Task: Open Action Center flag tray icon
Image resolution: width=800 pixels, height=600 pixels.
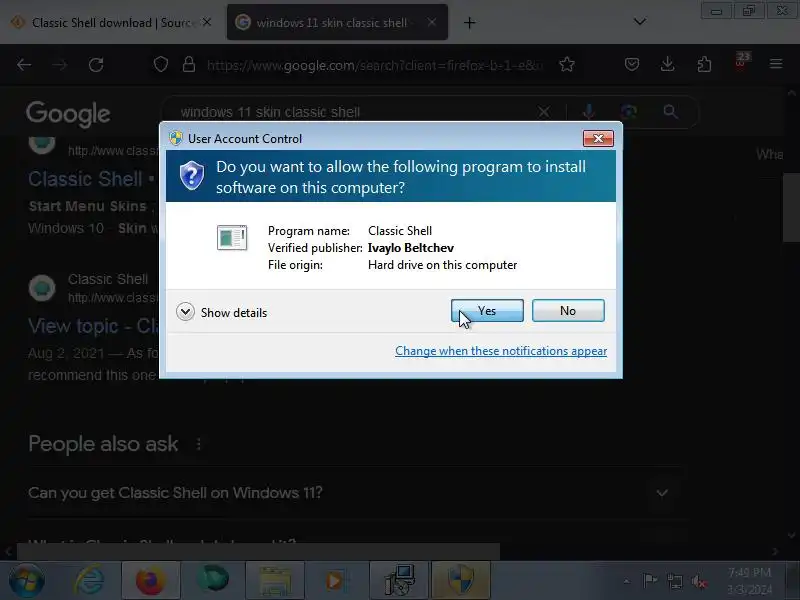Action: point(650,581)
